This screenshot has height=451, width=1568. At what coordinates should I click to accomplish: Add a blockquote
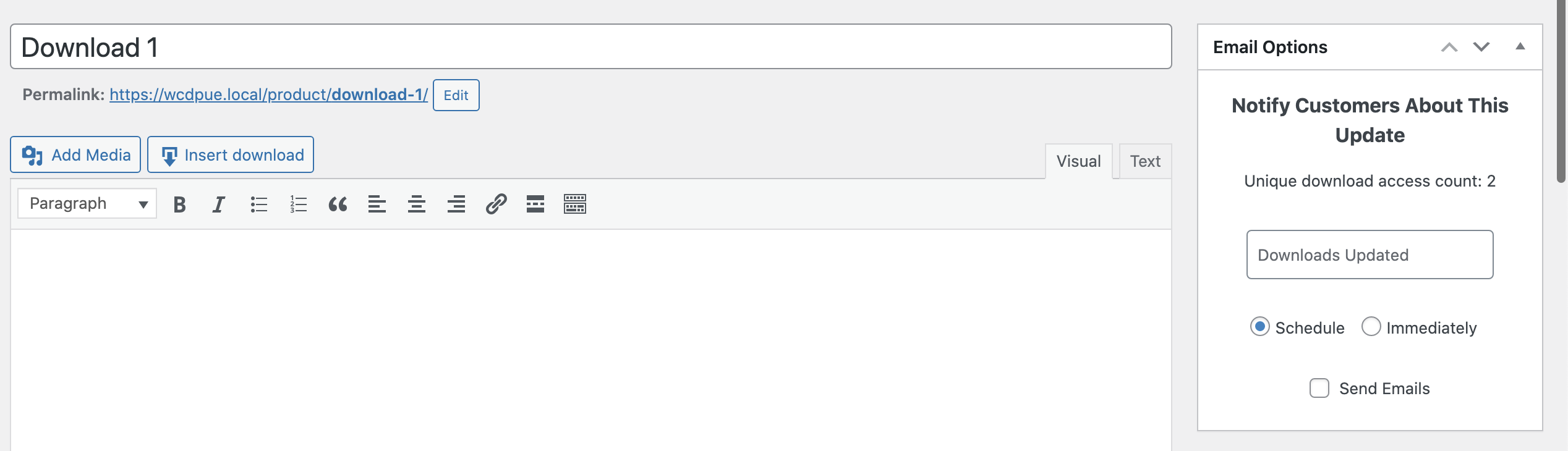[338, 204]
